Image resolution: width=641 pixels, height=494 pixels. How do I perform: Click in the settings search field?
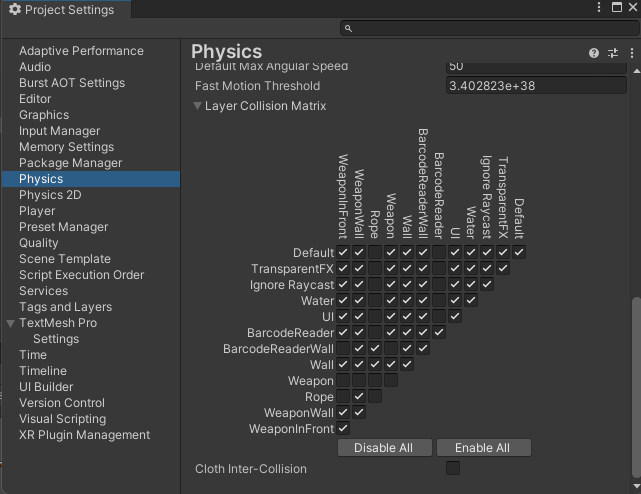click(490, 28)
